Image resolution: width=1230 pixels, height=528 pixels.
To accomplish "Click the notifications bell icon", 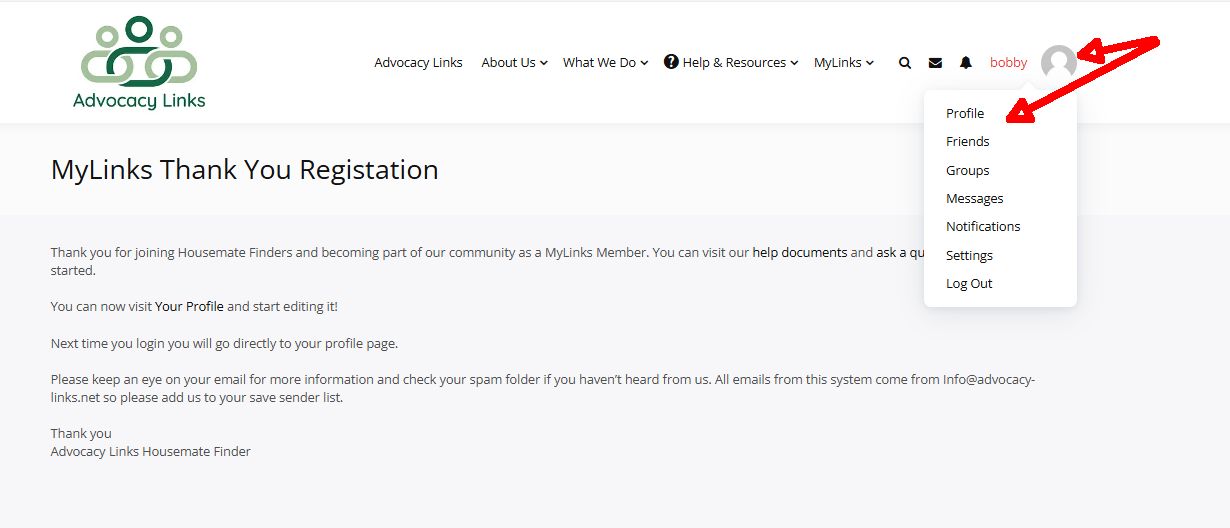I will (x=965, y=63).
